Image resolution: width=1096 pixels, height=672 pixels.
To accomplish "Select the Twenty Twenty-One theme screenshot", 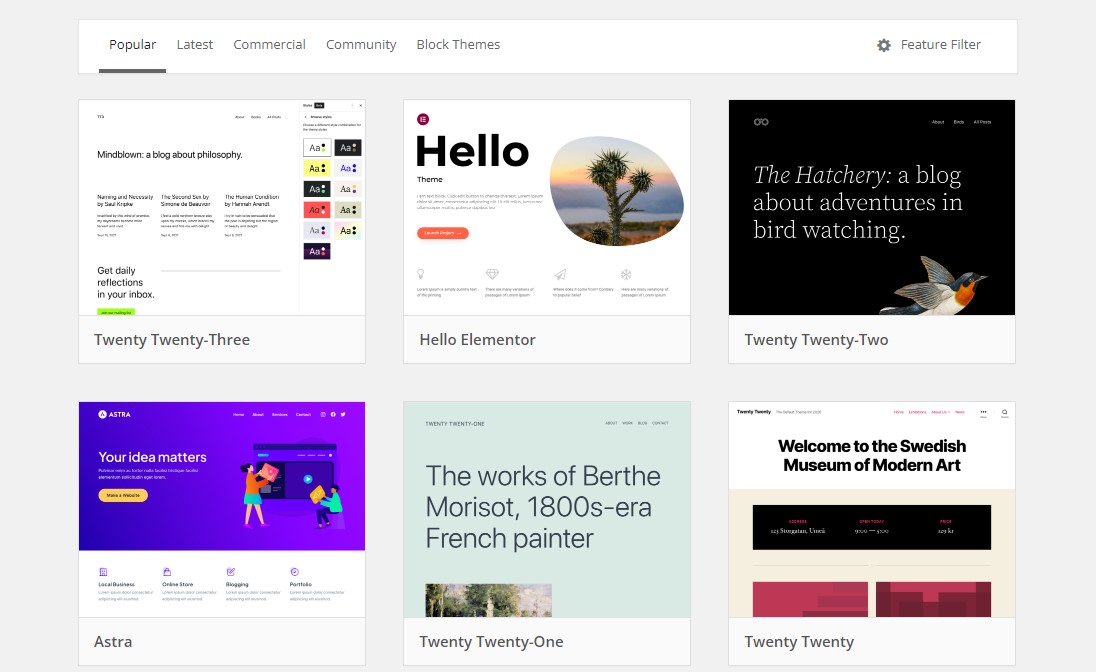I will (547, 510).
